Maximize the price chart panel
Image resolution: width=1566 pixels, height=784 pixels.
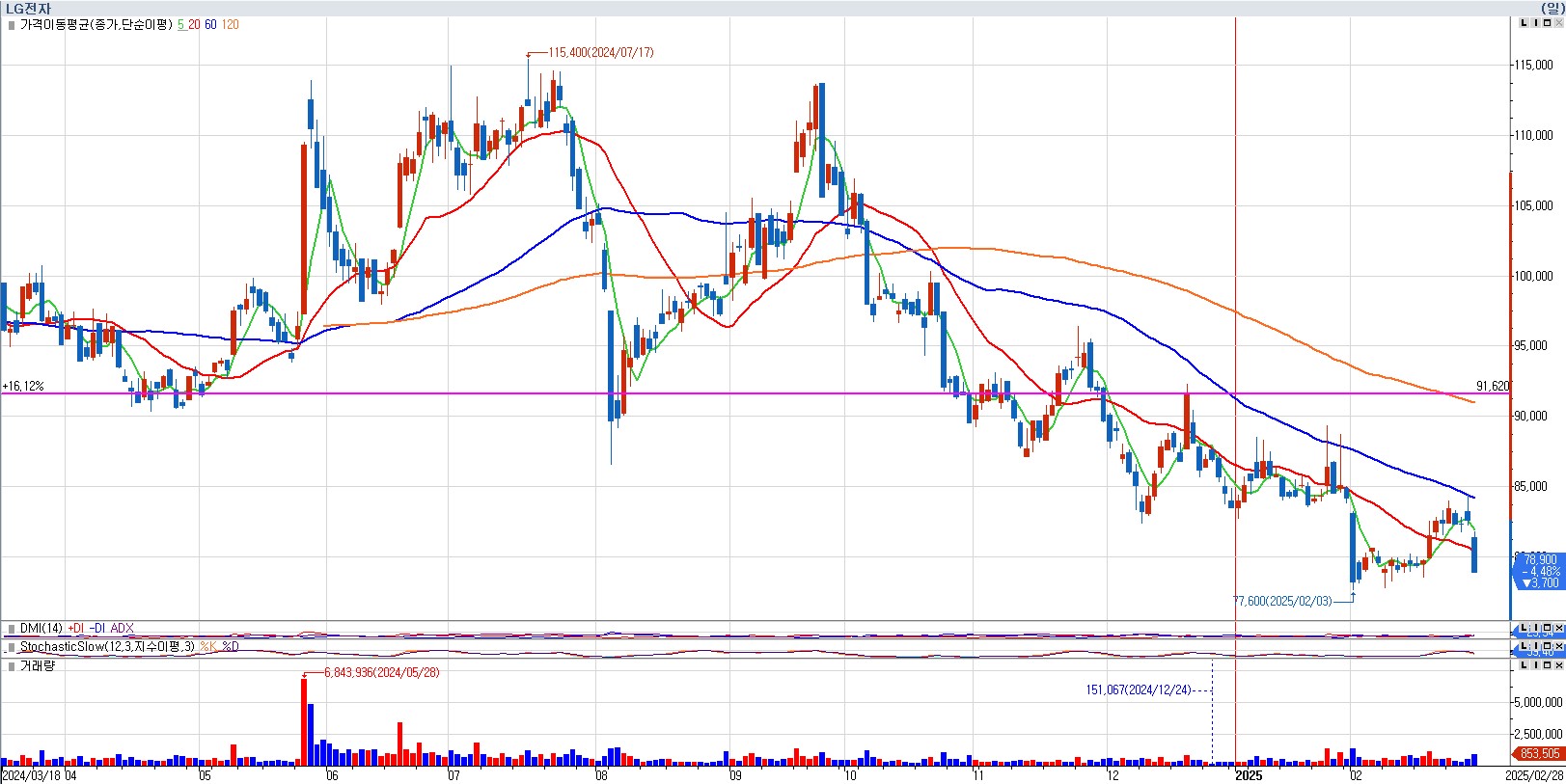[x=1547, y=22]
